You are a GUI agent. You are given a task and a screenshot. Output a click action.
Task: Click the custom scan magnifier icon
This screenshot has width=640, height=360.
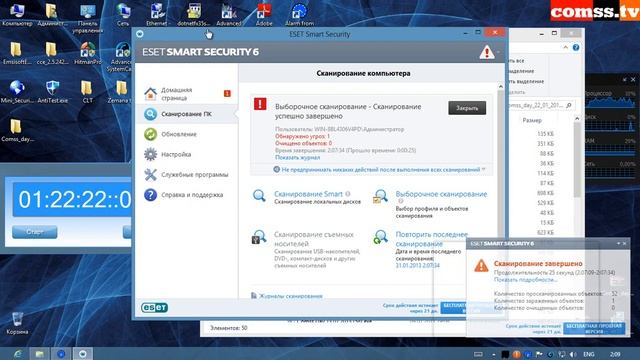tap(380, 196)
